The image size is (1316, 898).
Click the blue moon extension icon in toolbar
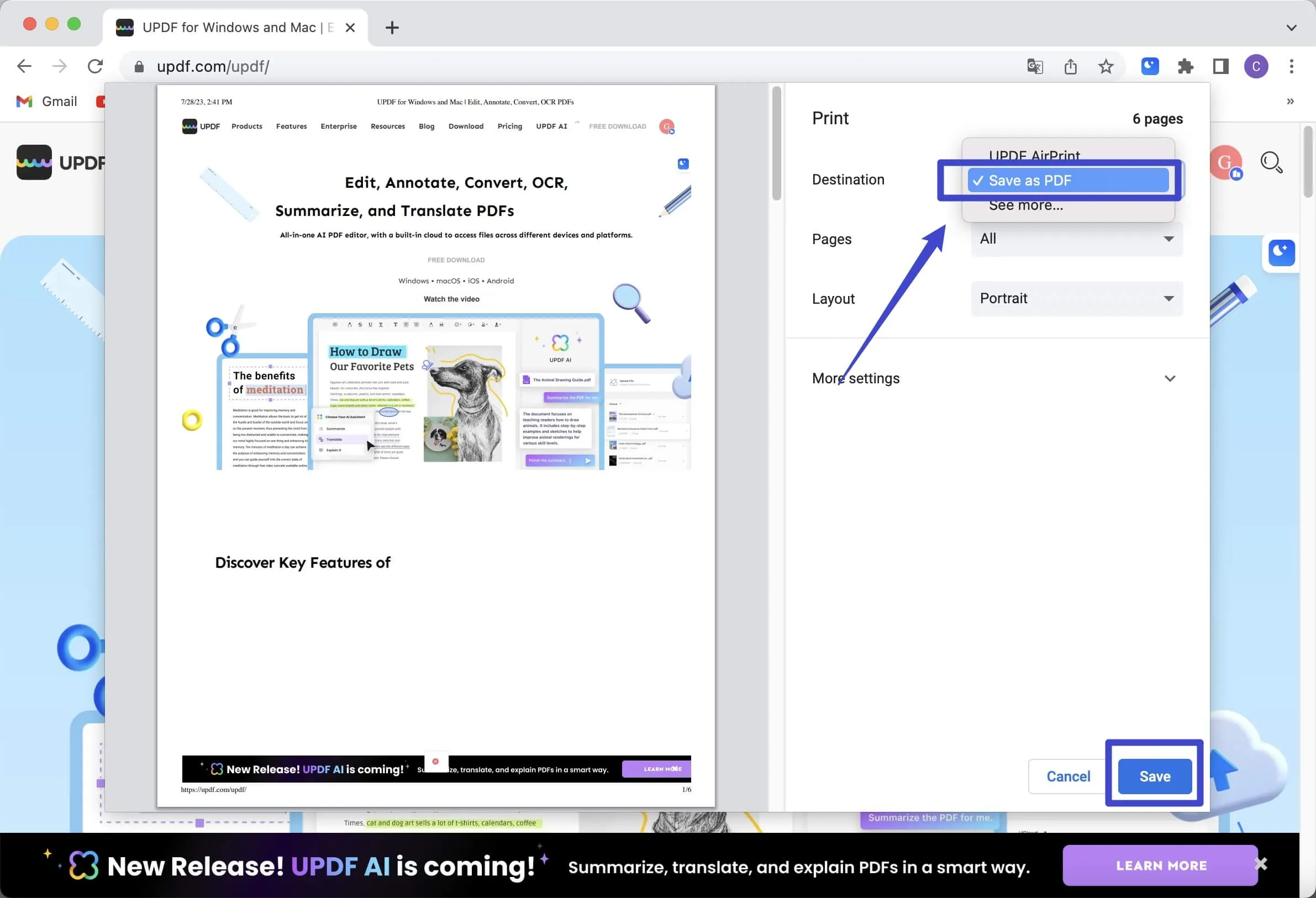tap(1150, 66)
